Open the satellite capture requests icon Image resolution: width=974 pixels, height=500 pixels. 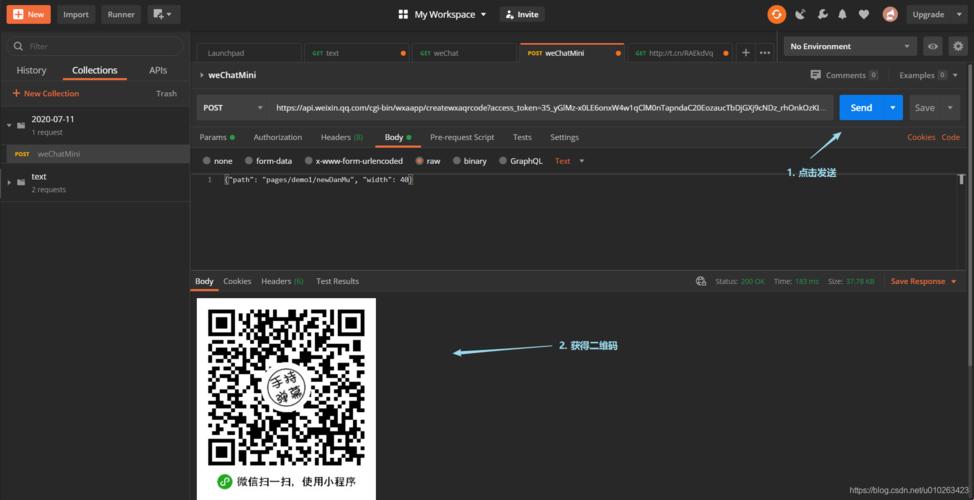tap(800, 14)
